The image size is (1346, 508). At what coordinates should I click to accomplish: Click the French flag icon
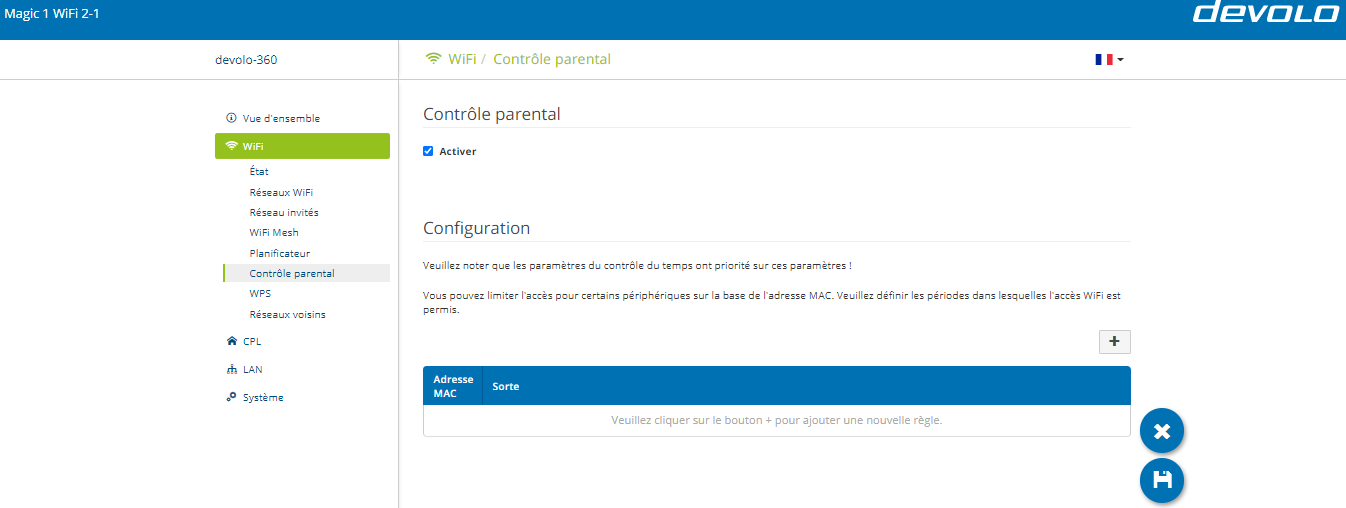(1104, 60)
